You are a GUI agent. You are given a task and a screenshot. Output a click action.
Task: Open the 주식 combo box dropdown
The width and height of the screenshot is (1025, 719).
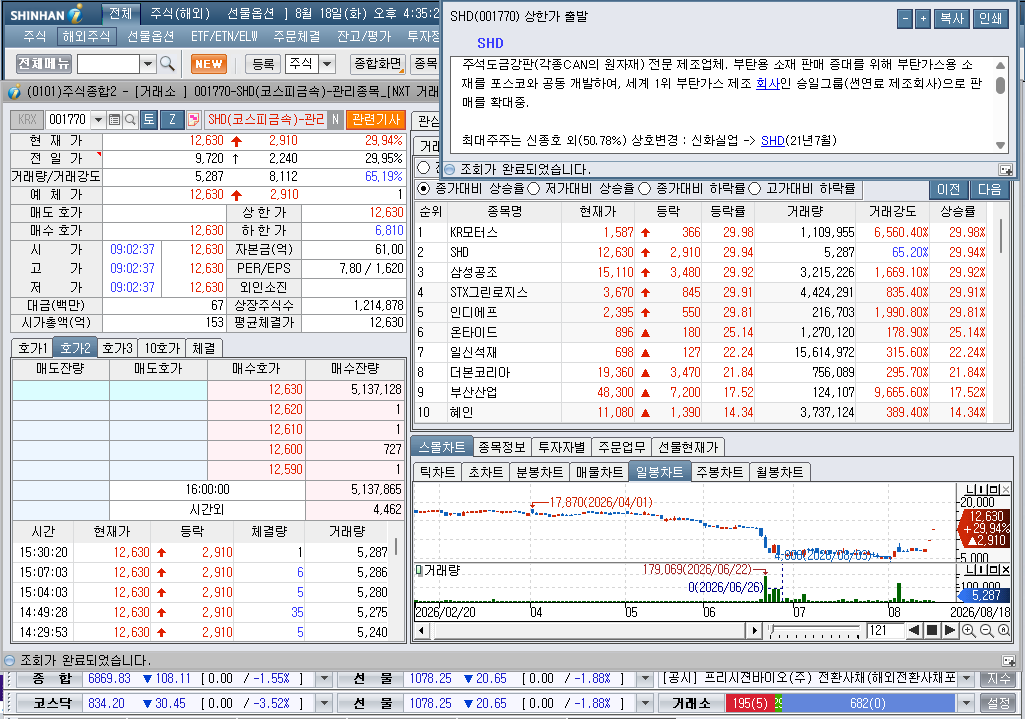[x=327, y=63]
